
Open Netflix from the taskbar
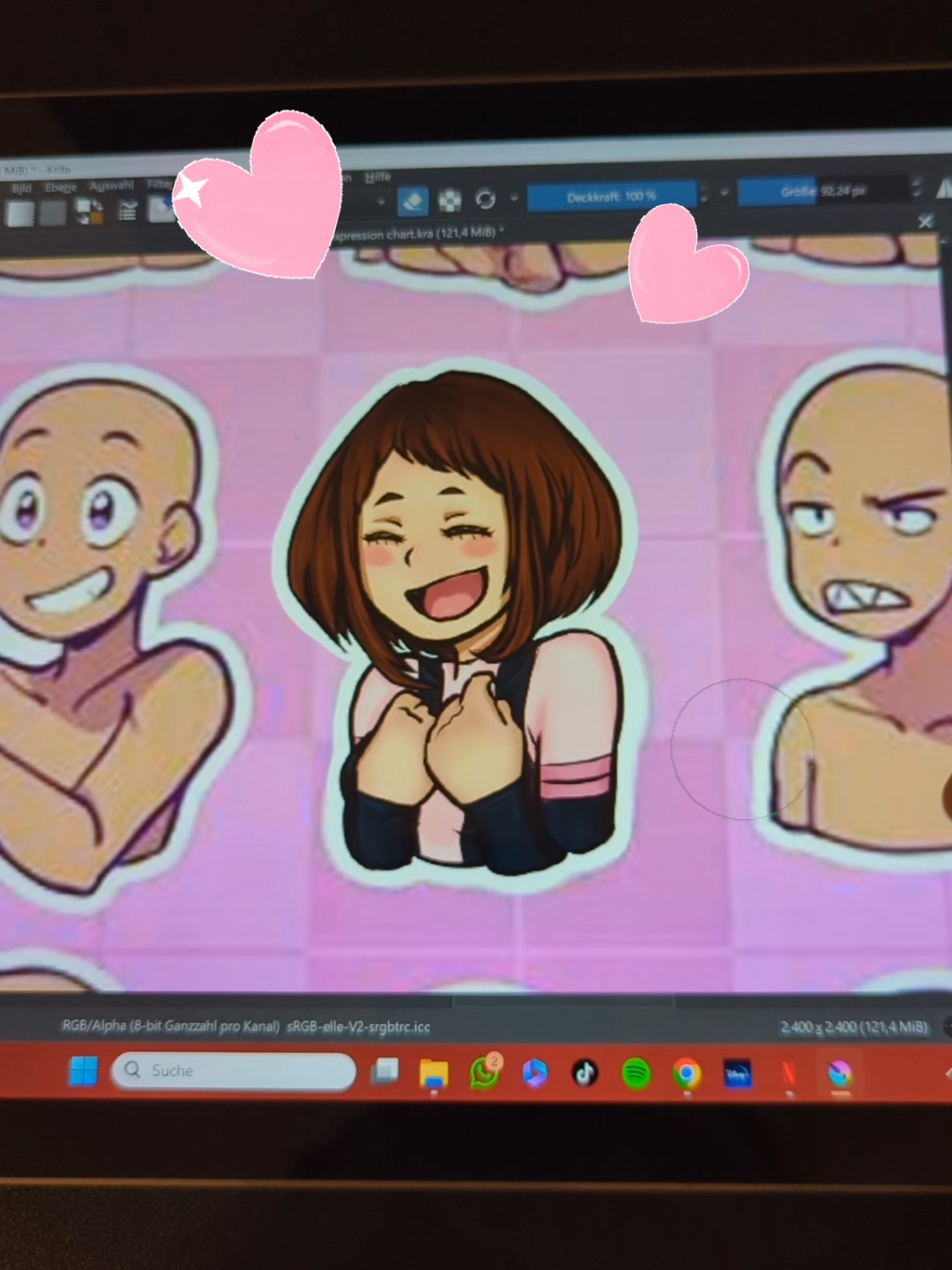point(788,1075)
